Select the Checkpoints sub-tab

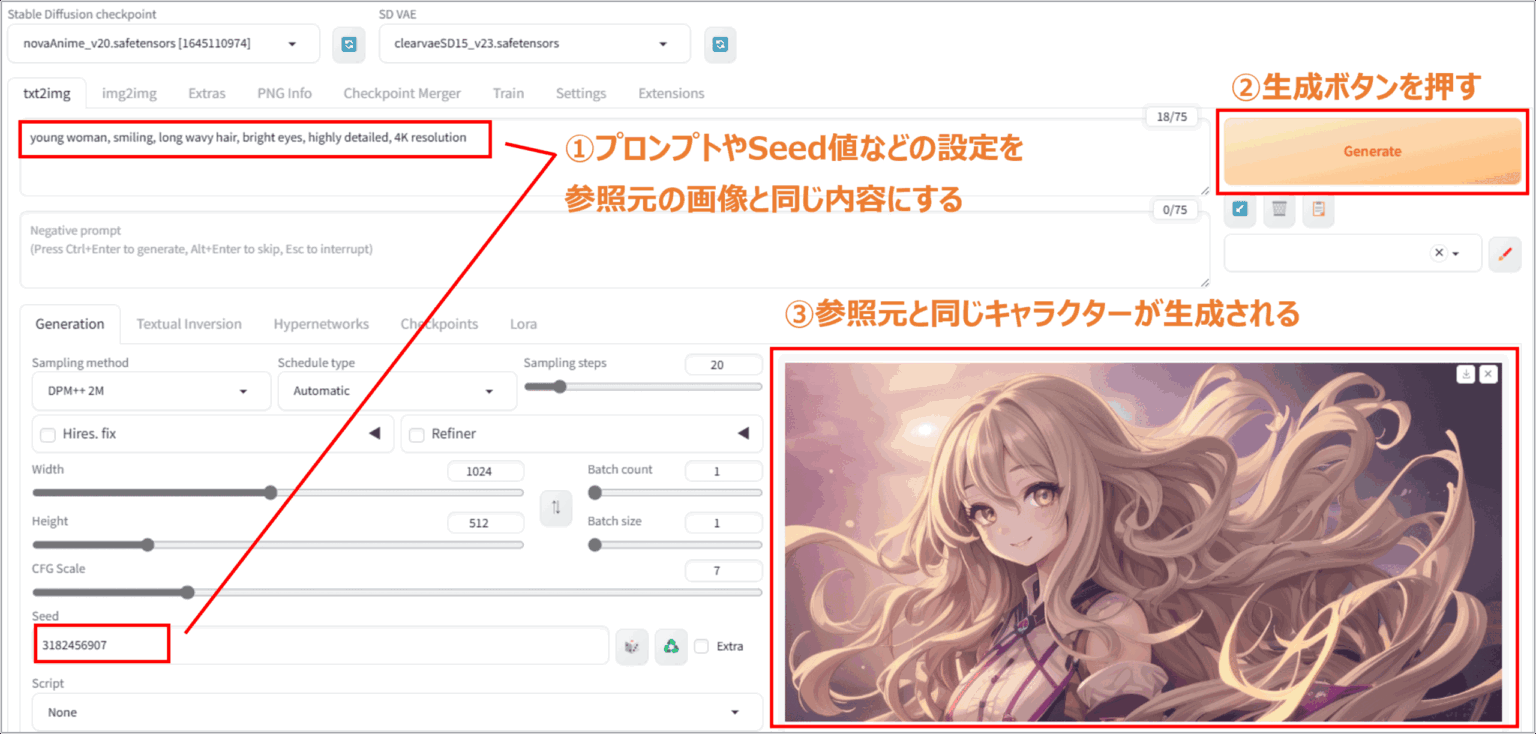439,324
